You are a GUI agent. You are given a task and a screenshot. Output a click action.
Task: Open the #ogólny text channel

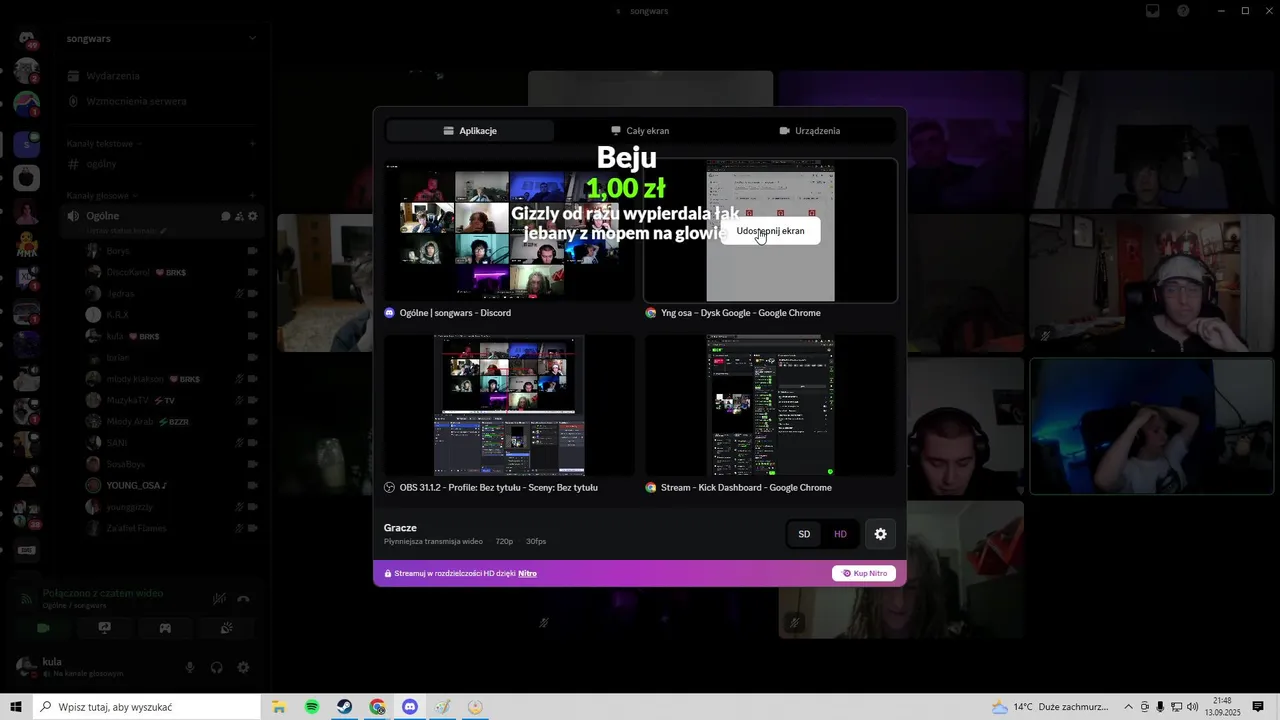click(162, 164)
